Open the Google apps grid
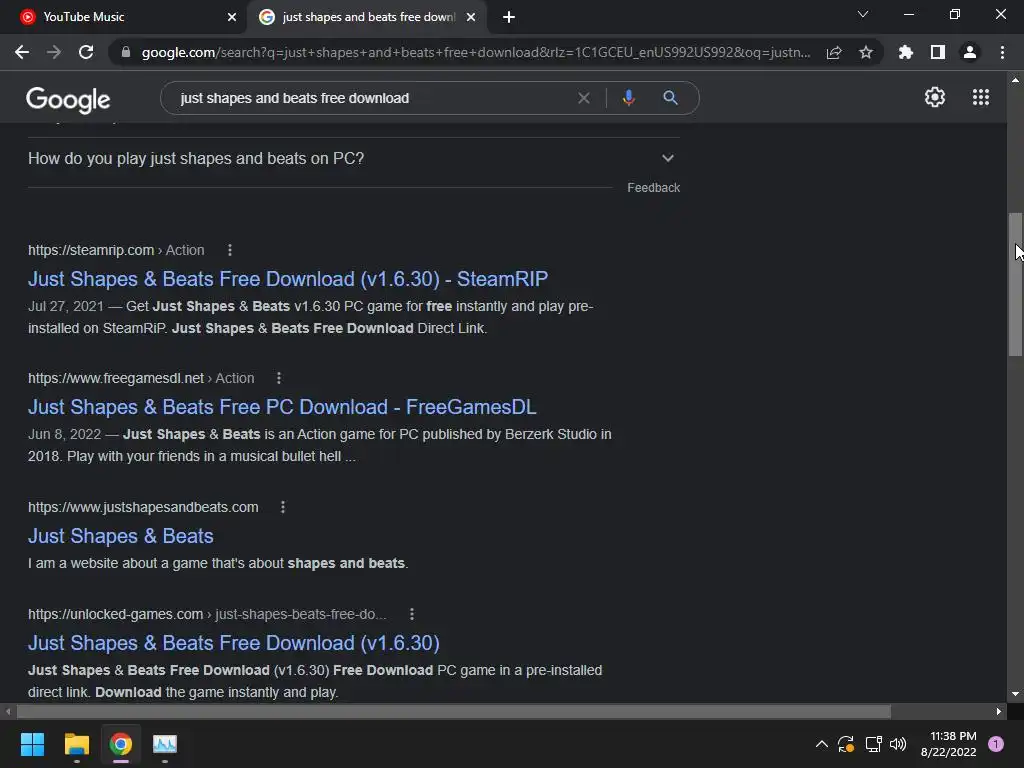This screenshot has height=768, width=1024. (x=981, y=97)
